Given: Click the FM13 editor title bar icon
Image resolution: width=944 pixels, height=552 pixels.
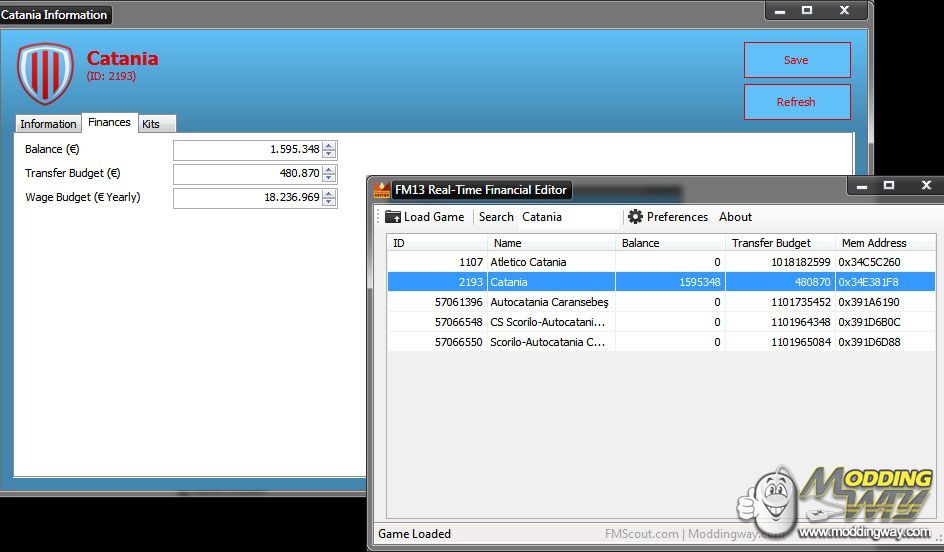Looking at the screenshot, I should coord(382,189).
